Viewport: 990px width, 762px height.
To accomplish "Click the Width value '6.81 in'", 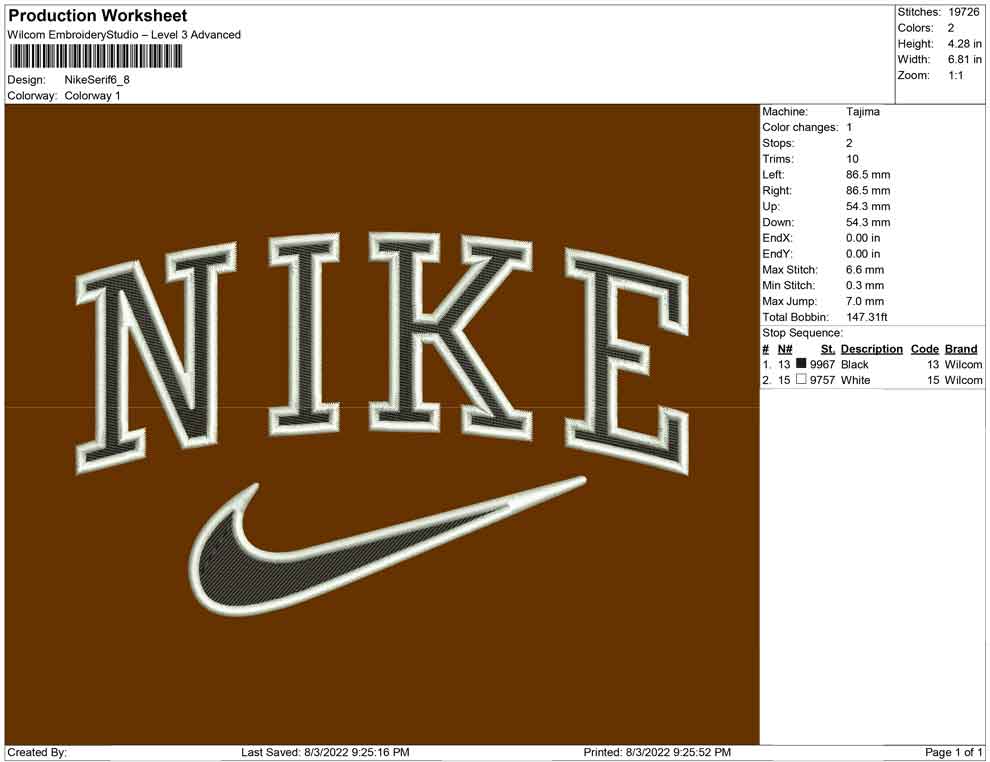I will pos(964,59).
